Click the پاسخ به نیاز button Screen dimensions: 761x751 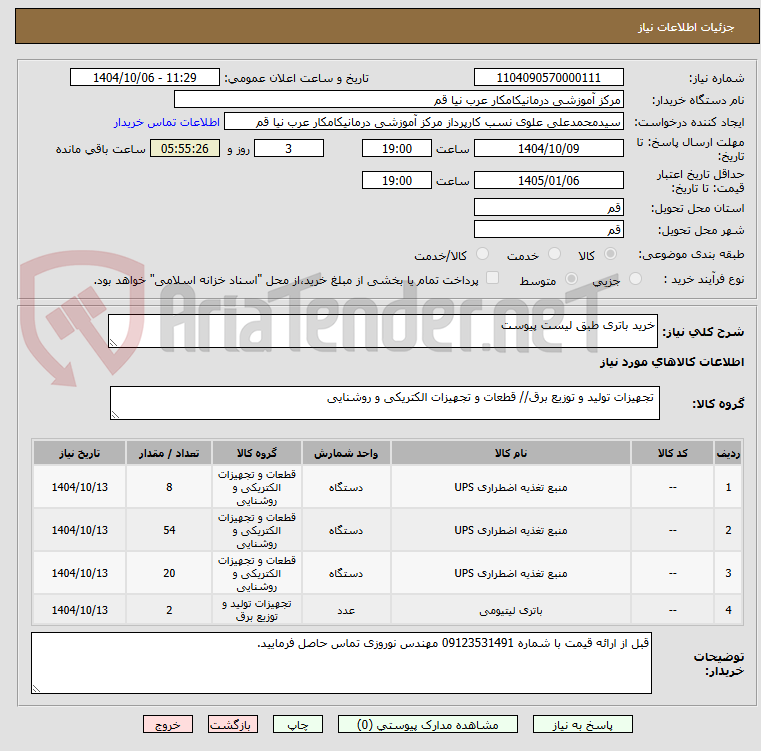582,724
